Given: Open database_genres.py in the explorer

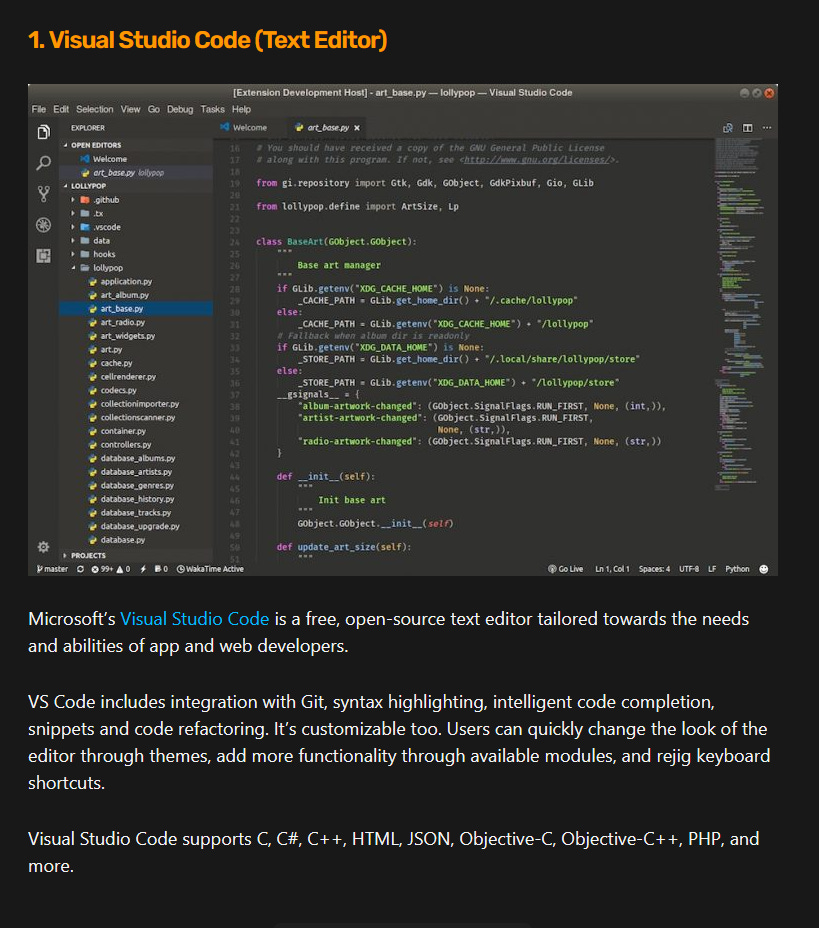Looking at the screenshot, I should pyautogui.click(x=137, y=486).
